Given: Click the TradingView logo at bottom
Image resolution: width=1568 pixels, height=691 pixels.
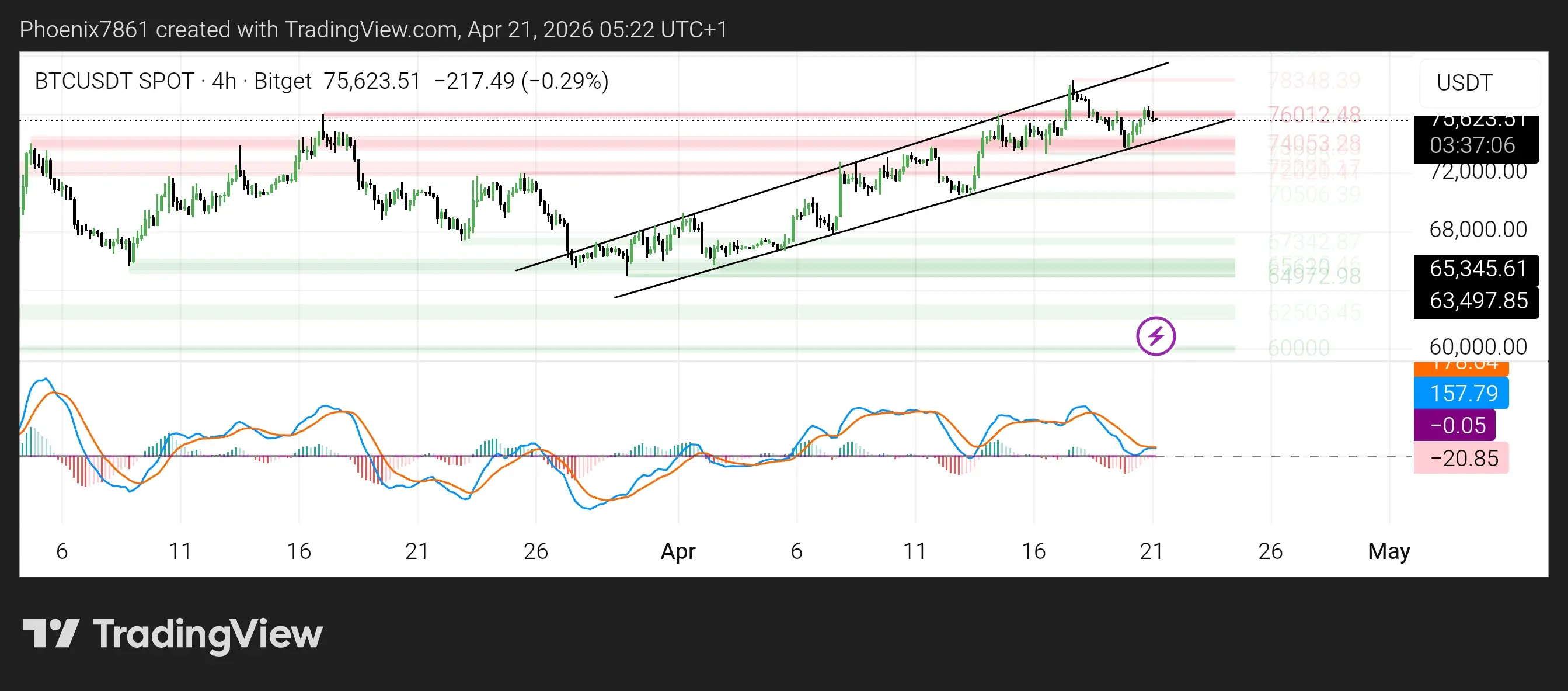Looking at the screenshot, I should pos(173,634).
